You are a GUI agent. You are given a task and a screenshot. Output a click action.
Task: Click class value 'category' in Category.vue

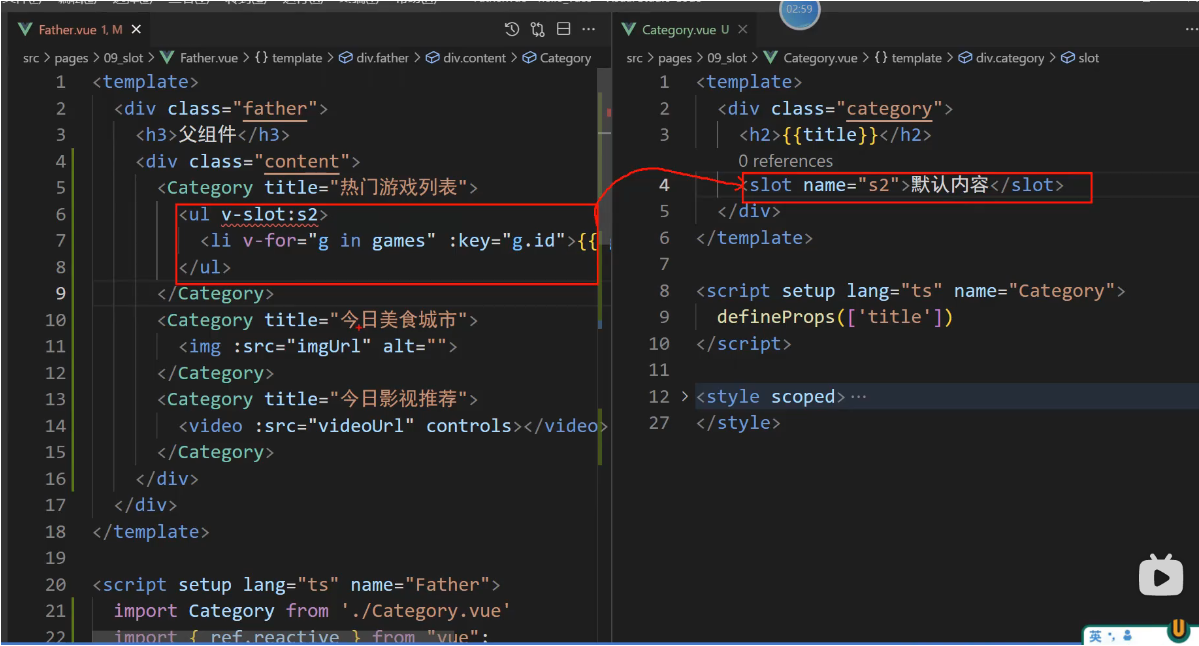point(889,109)
